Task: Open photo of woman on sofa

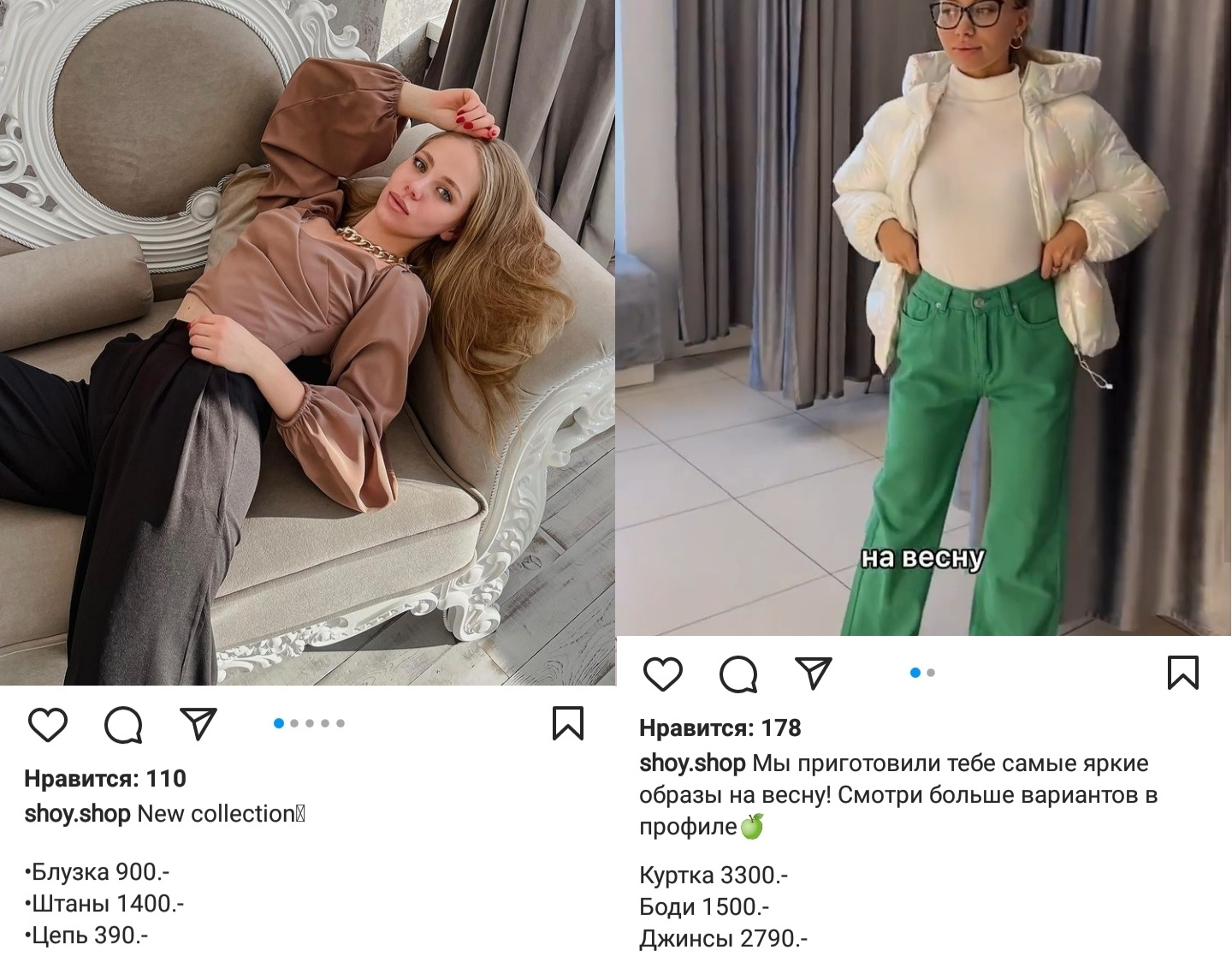Action: [x=308, y=342]
